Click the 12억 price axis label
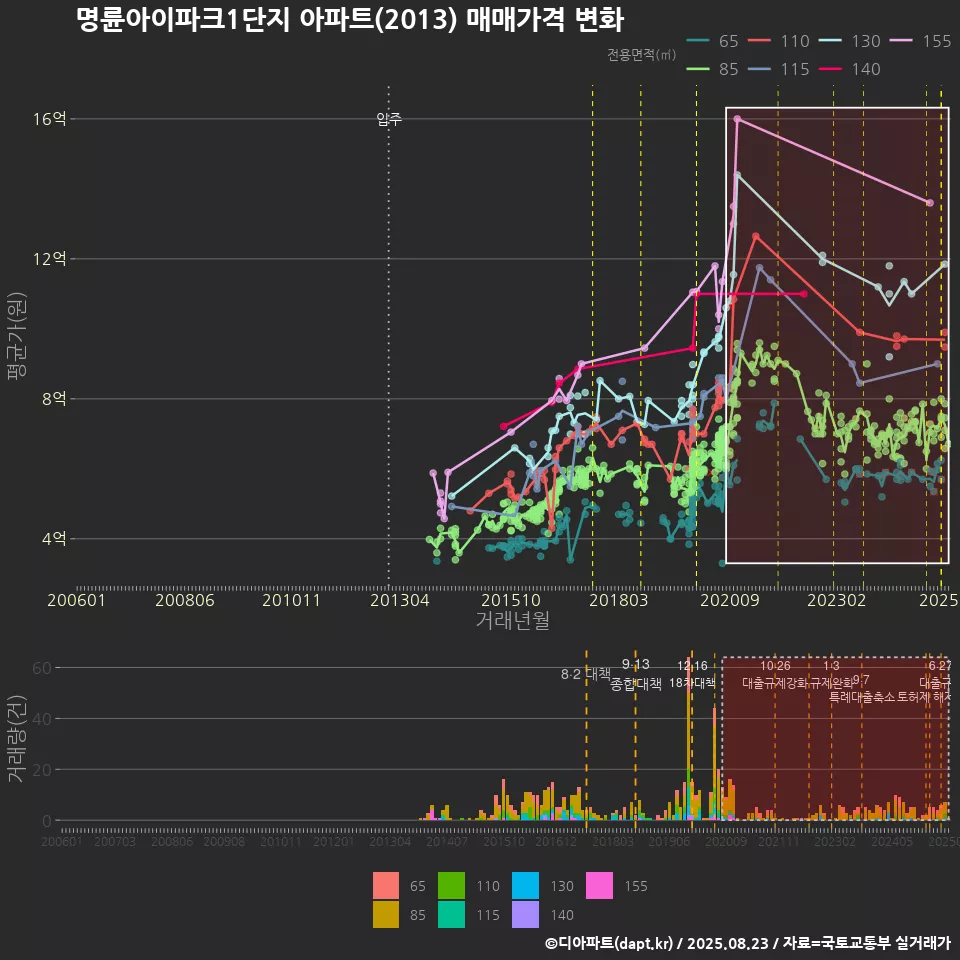Screen dimensions: 960x960 coord(50,258)
